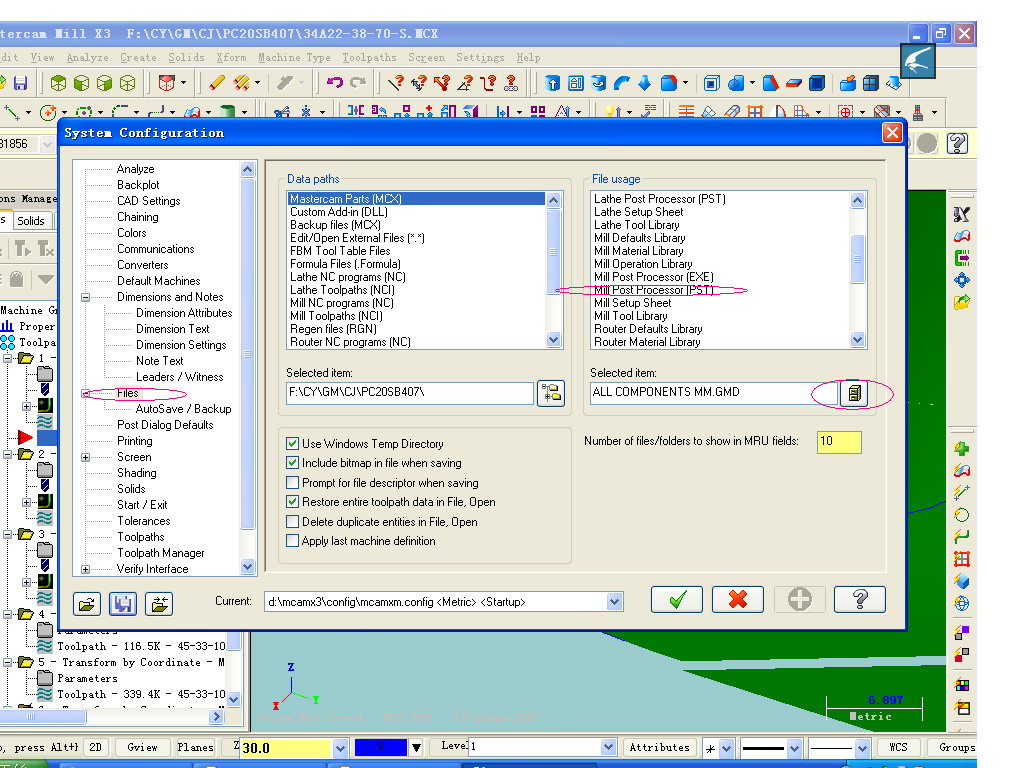Open the Analyze menu
The width and height of the screenshot is (1024, 768).
click(88, 57)
